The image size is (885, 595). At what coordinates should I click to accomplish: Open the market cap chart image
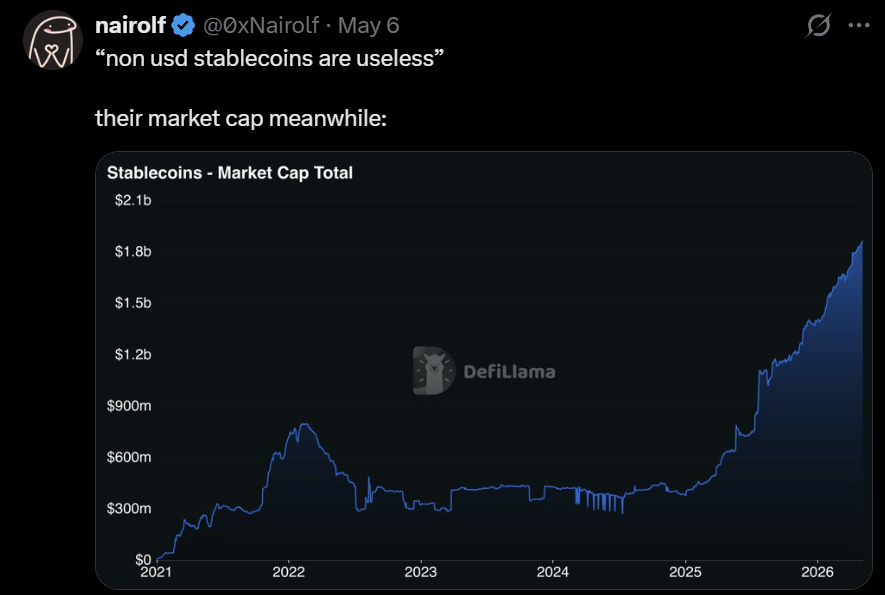pos(484,370)
